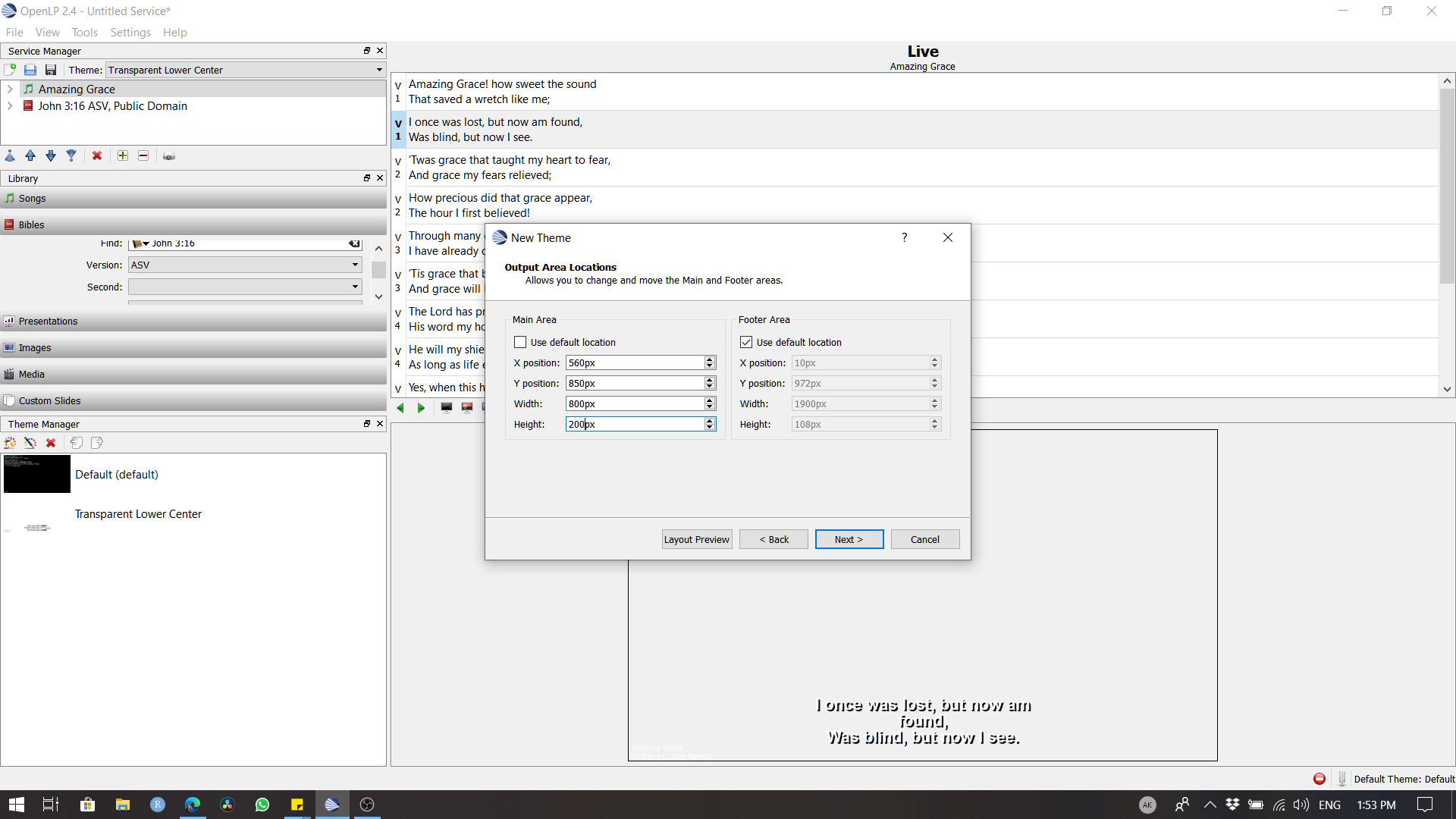This screenshot has height=819, width=1456.
Task: Click the Layout Preview button
Action: tap(697, 539)
